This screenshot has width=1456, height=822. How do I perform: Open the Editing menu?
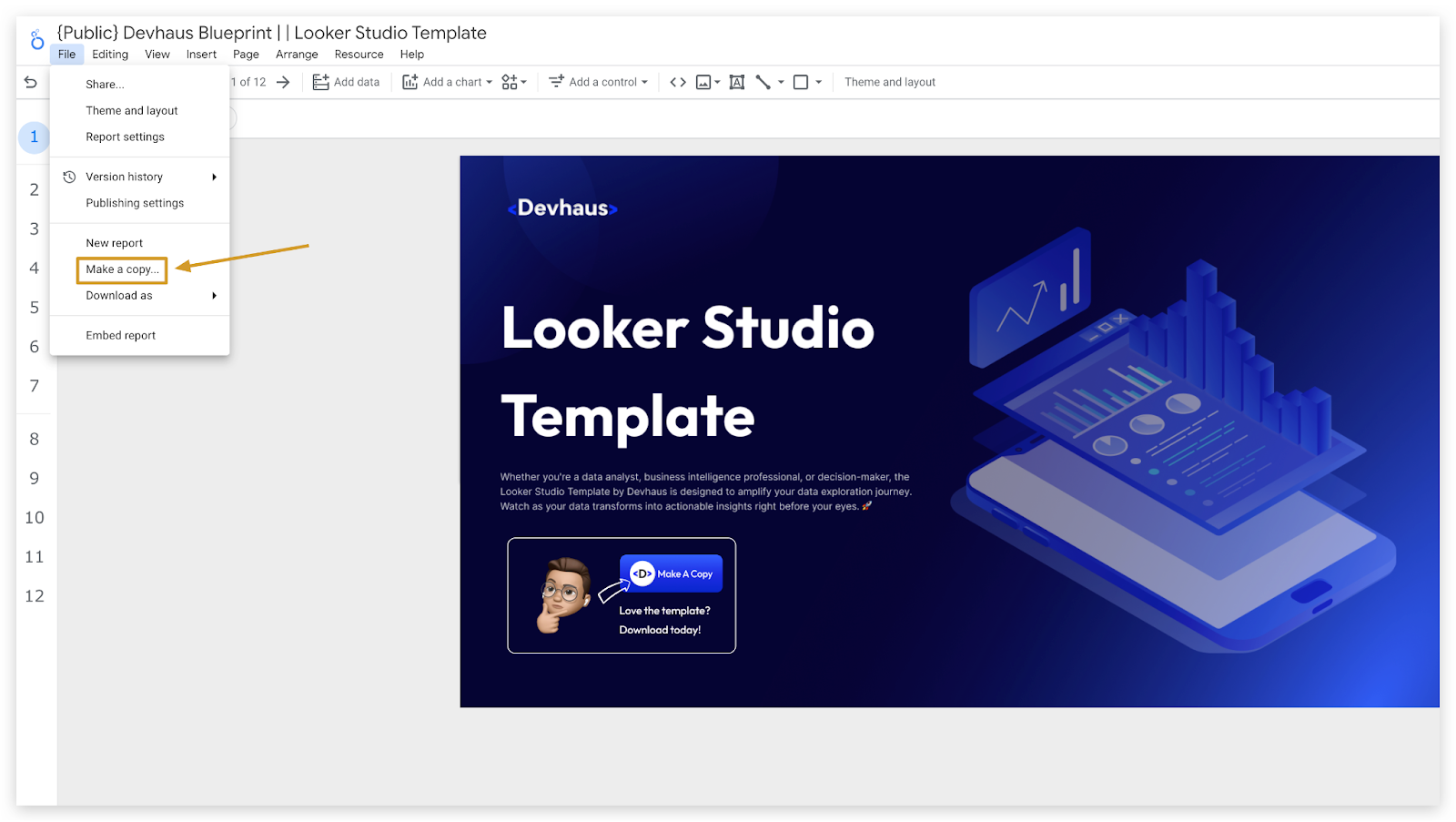click(x=110, y=55)
